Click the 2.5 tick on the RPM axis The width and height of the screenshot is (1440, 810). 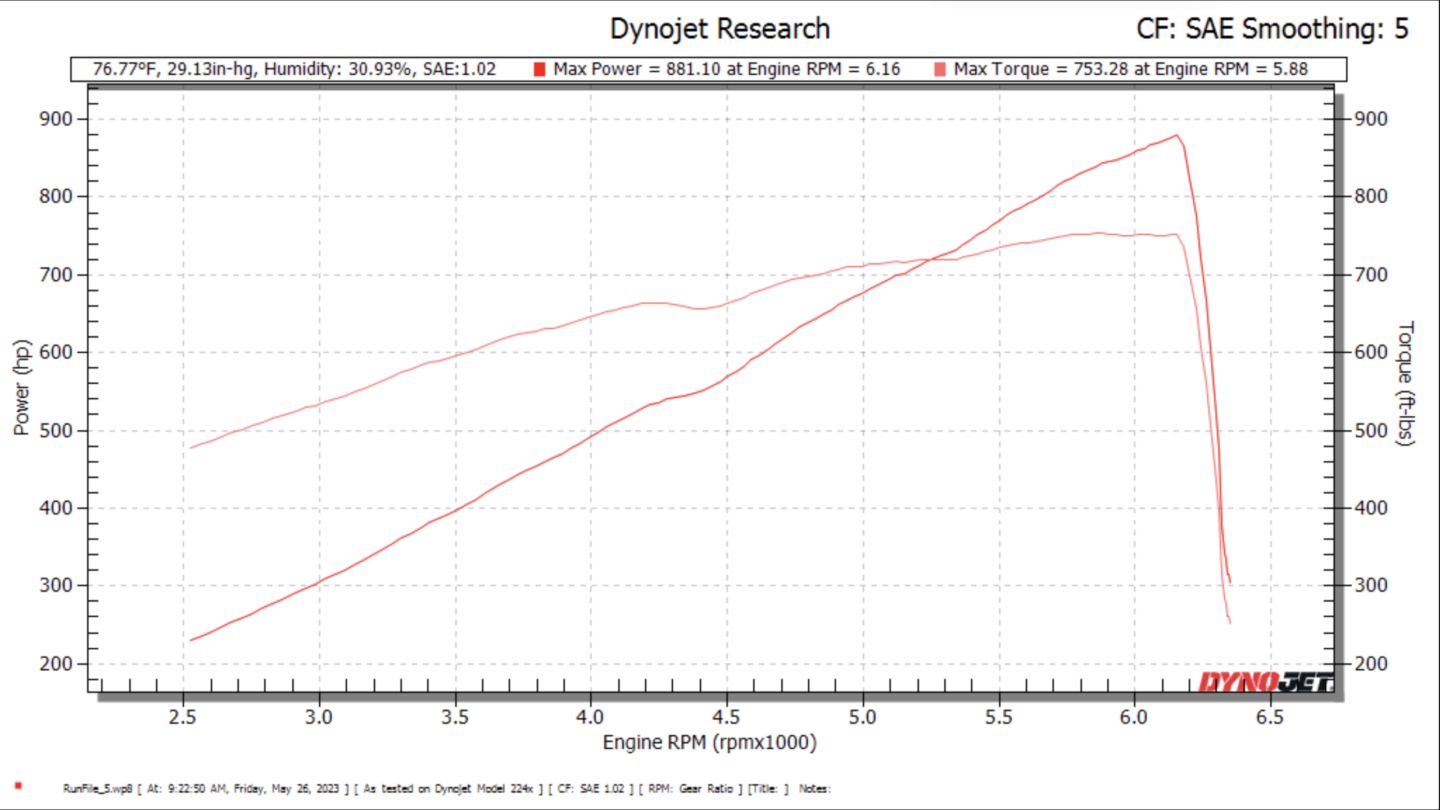183,717
